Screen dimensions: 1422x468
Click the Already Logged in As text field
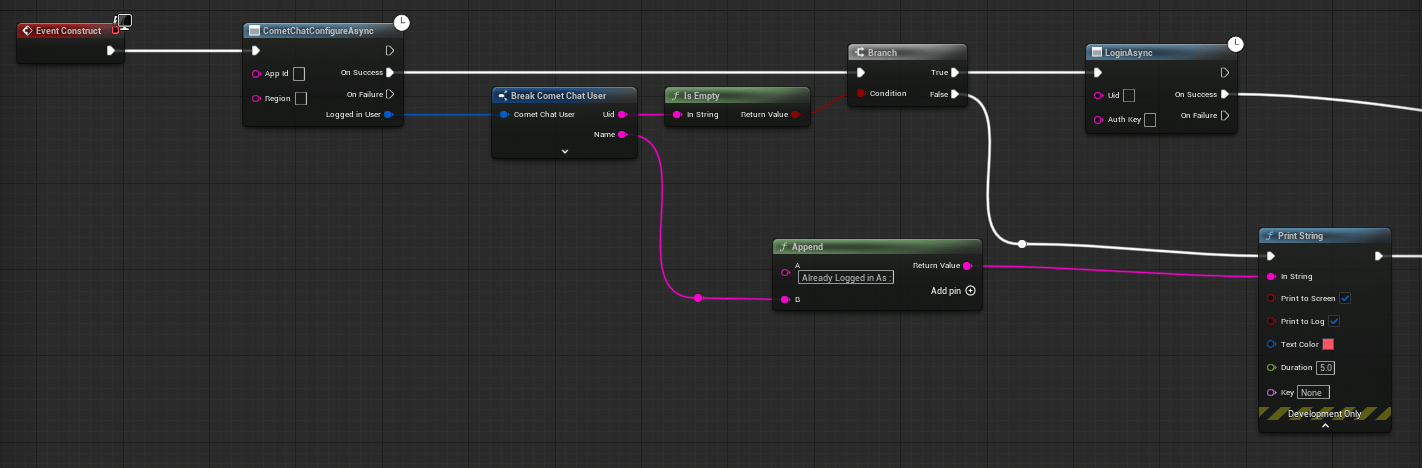pyautogui.click(x=844, y=277)
